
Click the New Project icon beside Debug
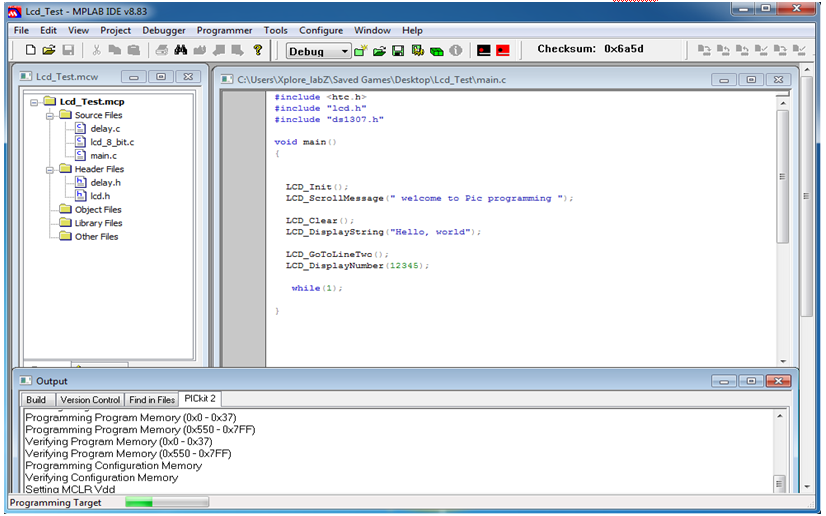pyautogui.click(x=360, y=51)
